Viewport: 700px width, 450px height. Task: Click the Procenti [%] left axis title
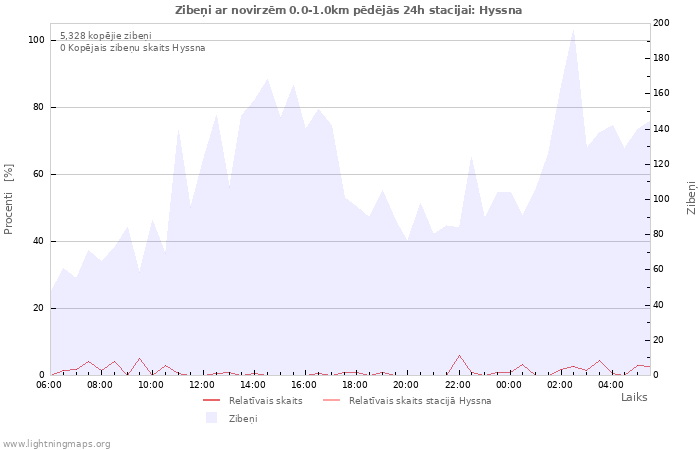[x=9, y=200]
